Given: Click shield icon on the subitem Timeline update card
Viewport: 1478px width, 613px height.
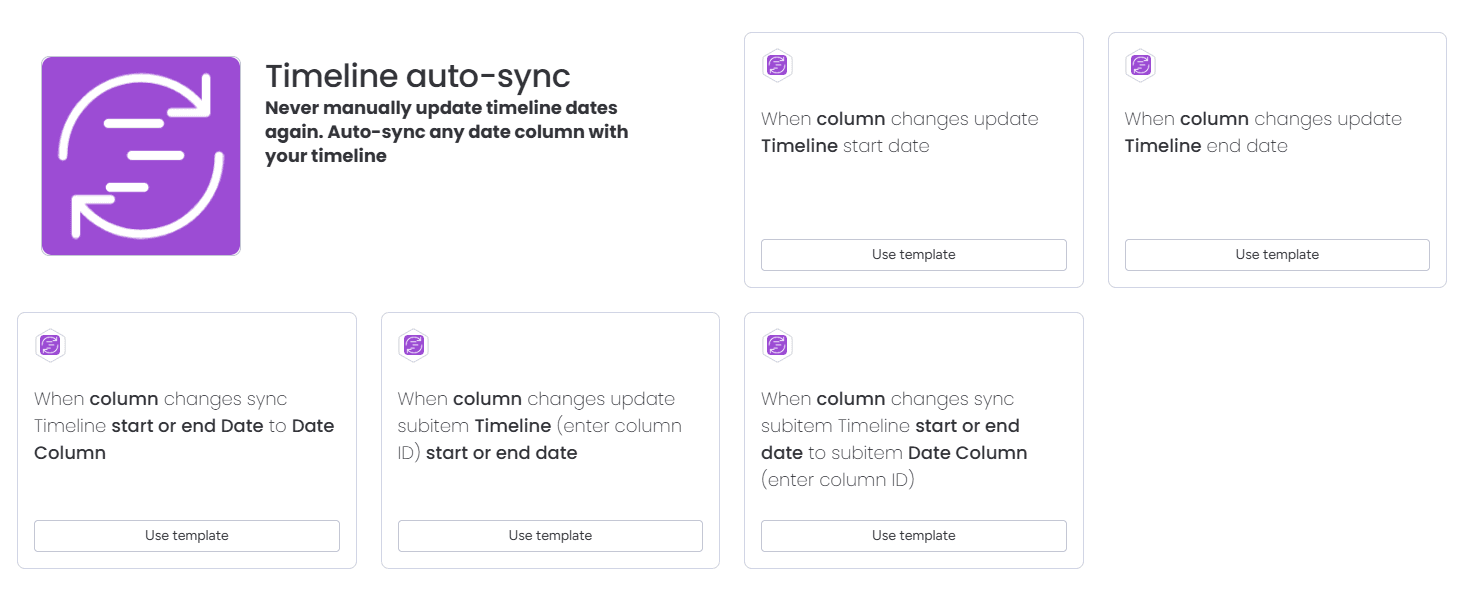Looking at the screenshot, I should (x=414, y=346).
